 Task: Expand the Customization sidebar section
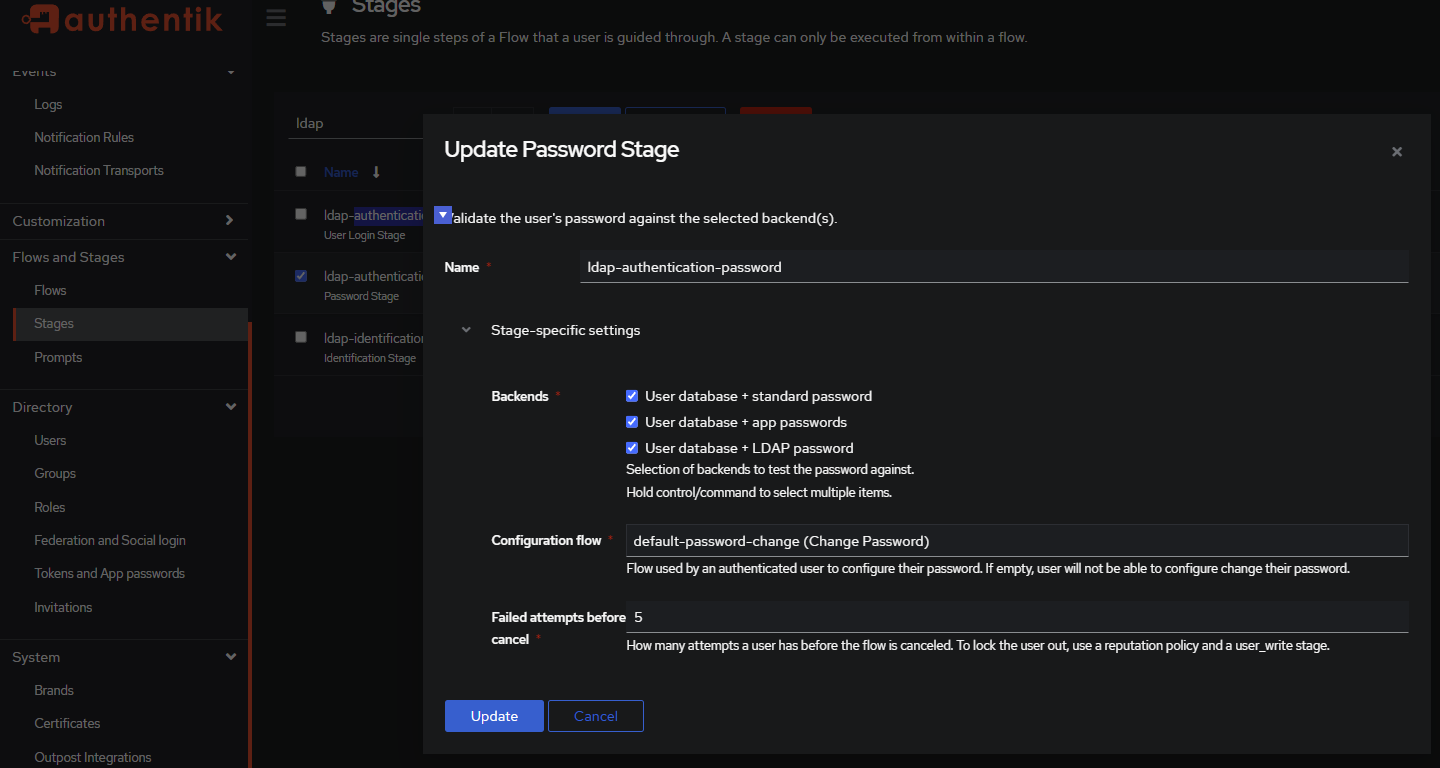point(229,221)
